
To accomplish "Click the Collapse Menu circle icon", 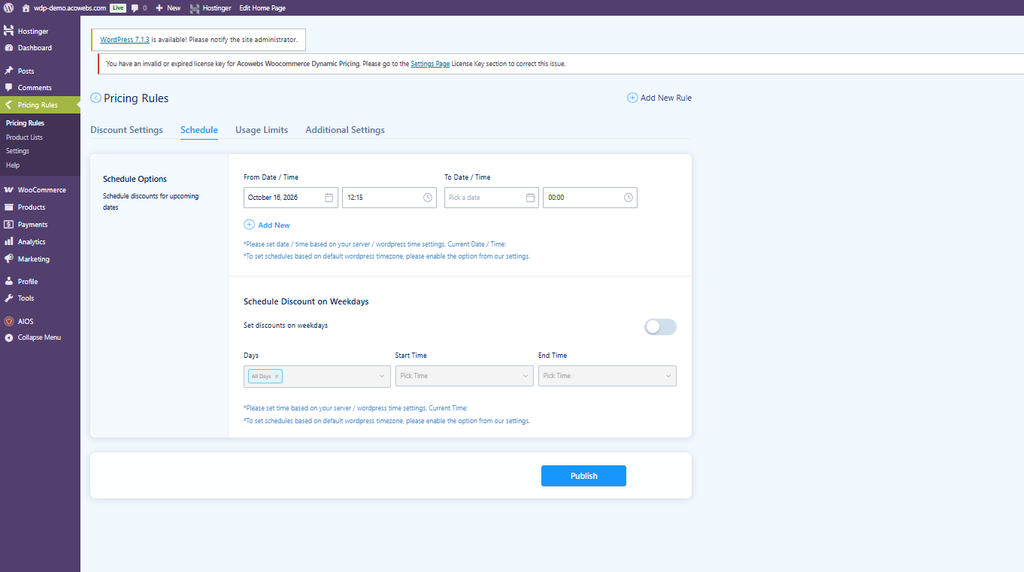I will (8, 338).
